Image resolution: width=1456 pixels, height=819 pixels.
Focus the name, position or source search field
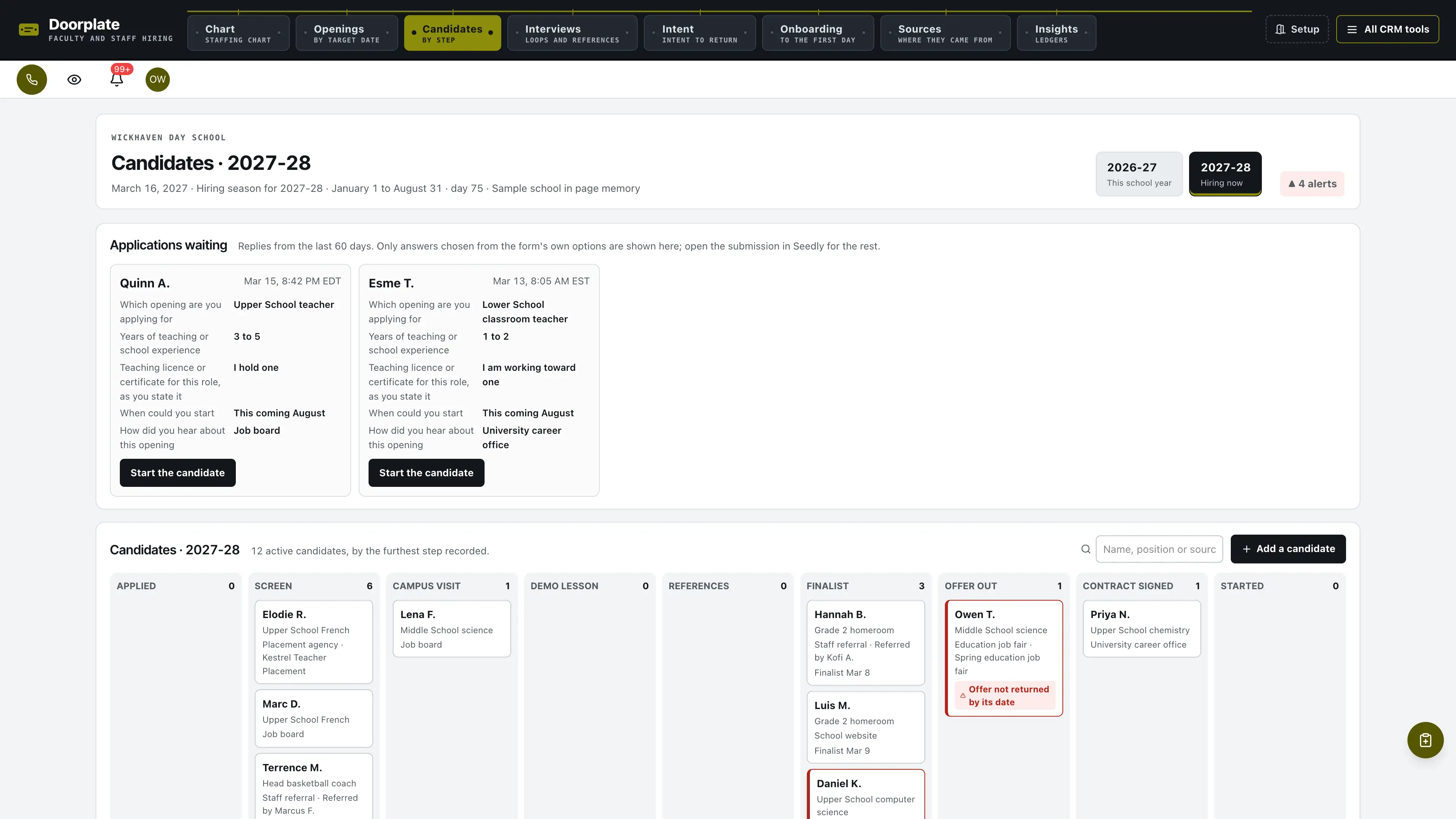click(x=1159, y=549)
